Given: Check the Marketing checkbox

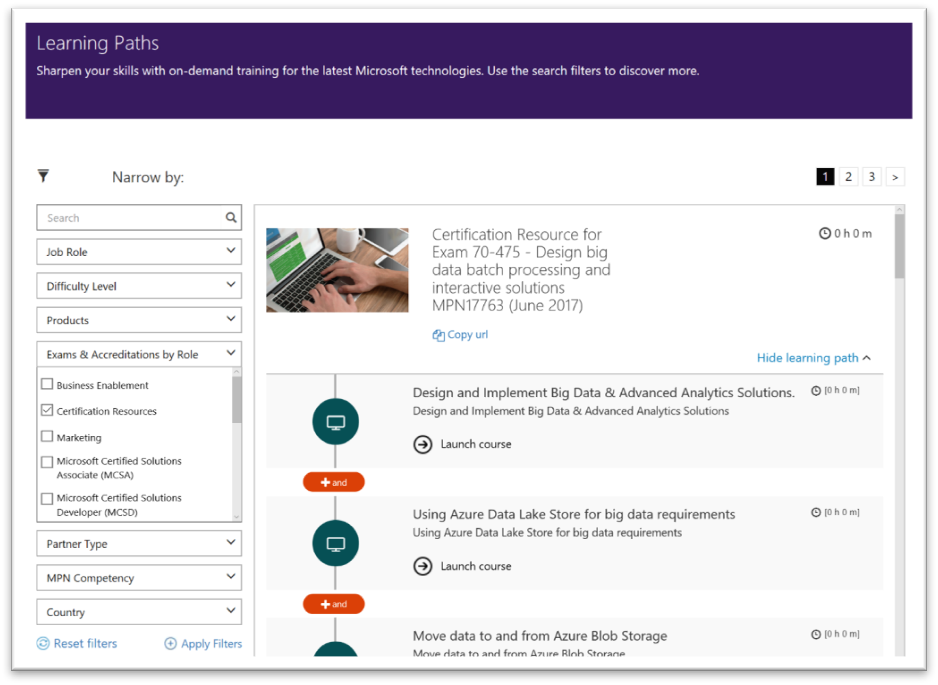Looking at the screenshot, I should [x=47, y=437].
